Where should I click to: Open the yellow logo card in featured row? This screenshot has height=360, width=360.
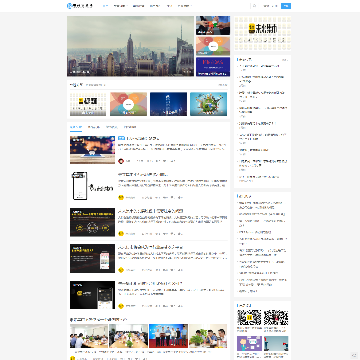point(88,104)
